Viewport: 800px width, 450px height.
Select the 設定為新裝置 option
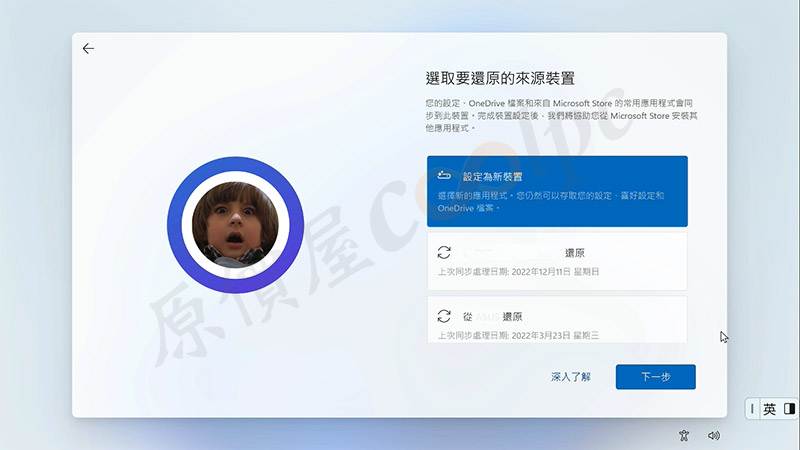pos(557,191)
